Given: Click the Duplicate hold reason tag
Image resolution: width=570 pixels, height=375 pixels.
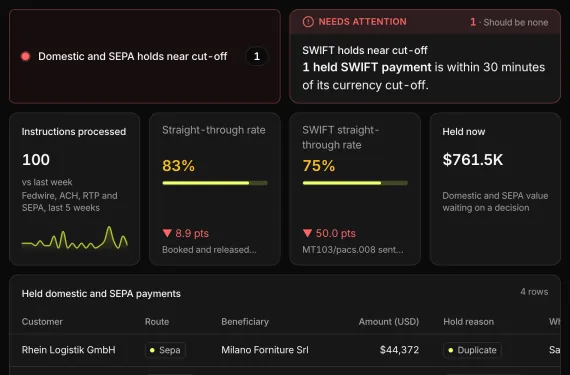Looking at the screenshot, I should 472,350.
